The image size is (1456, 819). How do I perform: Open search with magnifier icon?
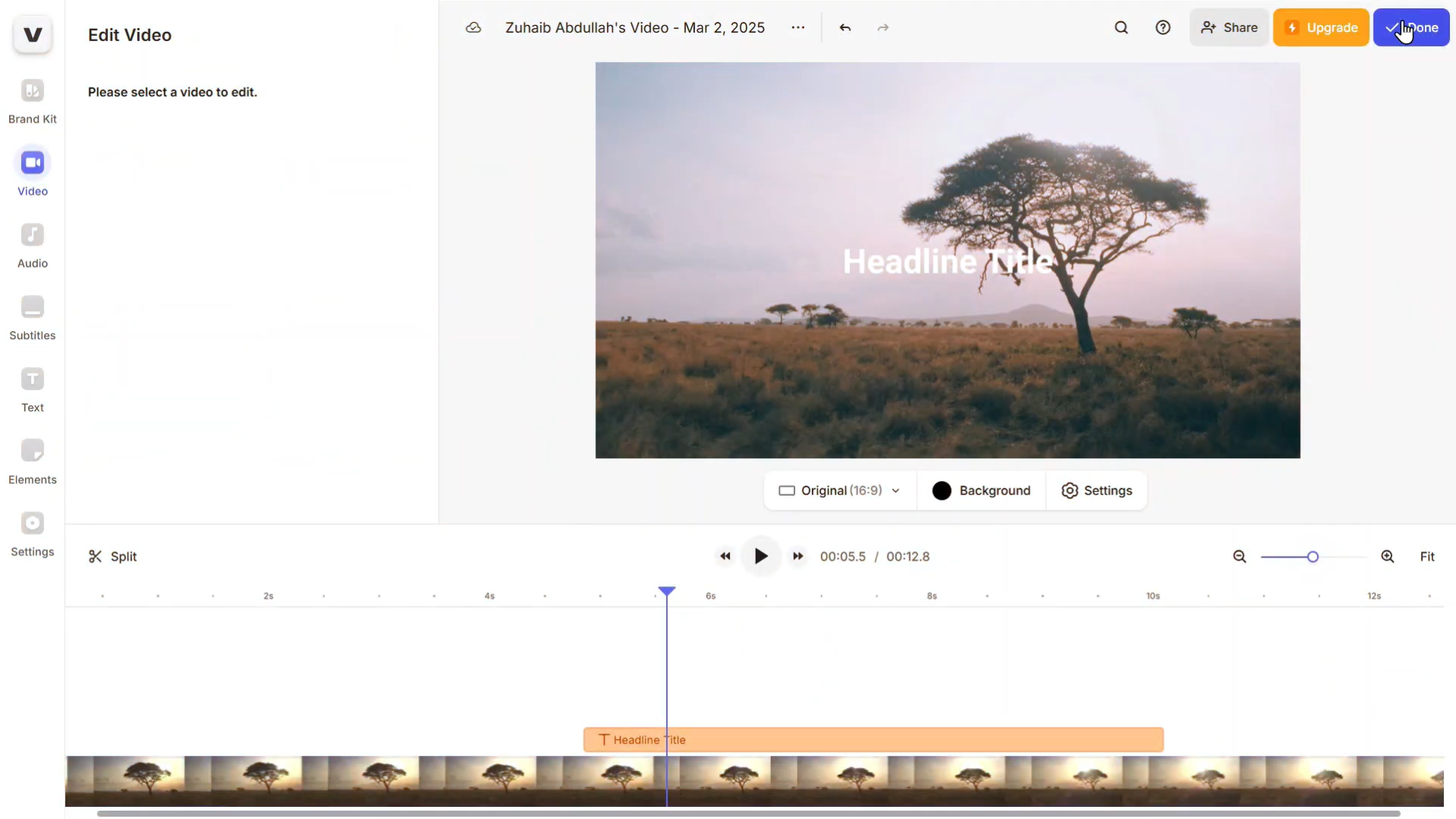click(x=1121, y=27)
